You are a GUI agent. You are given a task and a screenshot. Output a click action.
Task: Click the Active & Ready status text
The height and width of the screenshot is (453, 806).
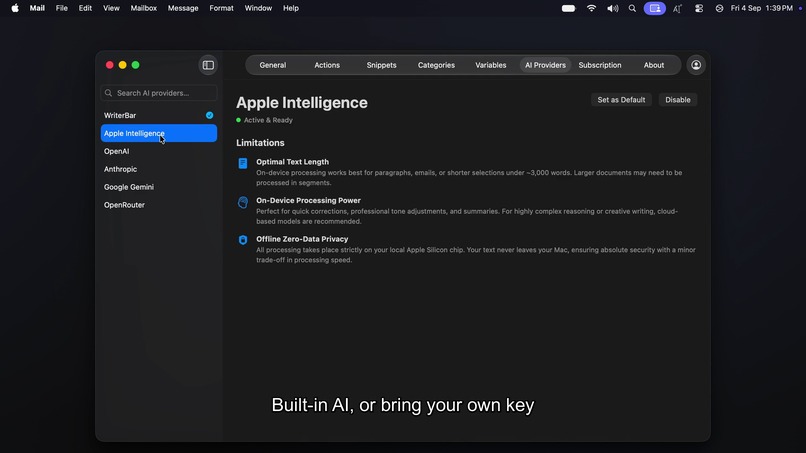pos(268,120)
